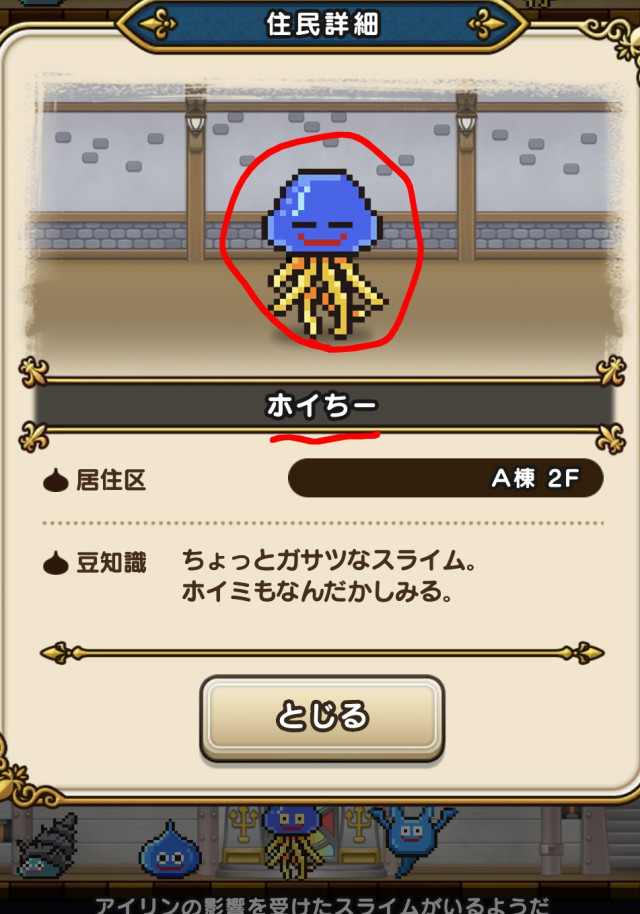Click the slime drop icon beside 豆知識
640x914 pixels.
point(56,563)
